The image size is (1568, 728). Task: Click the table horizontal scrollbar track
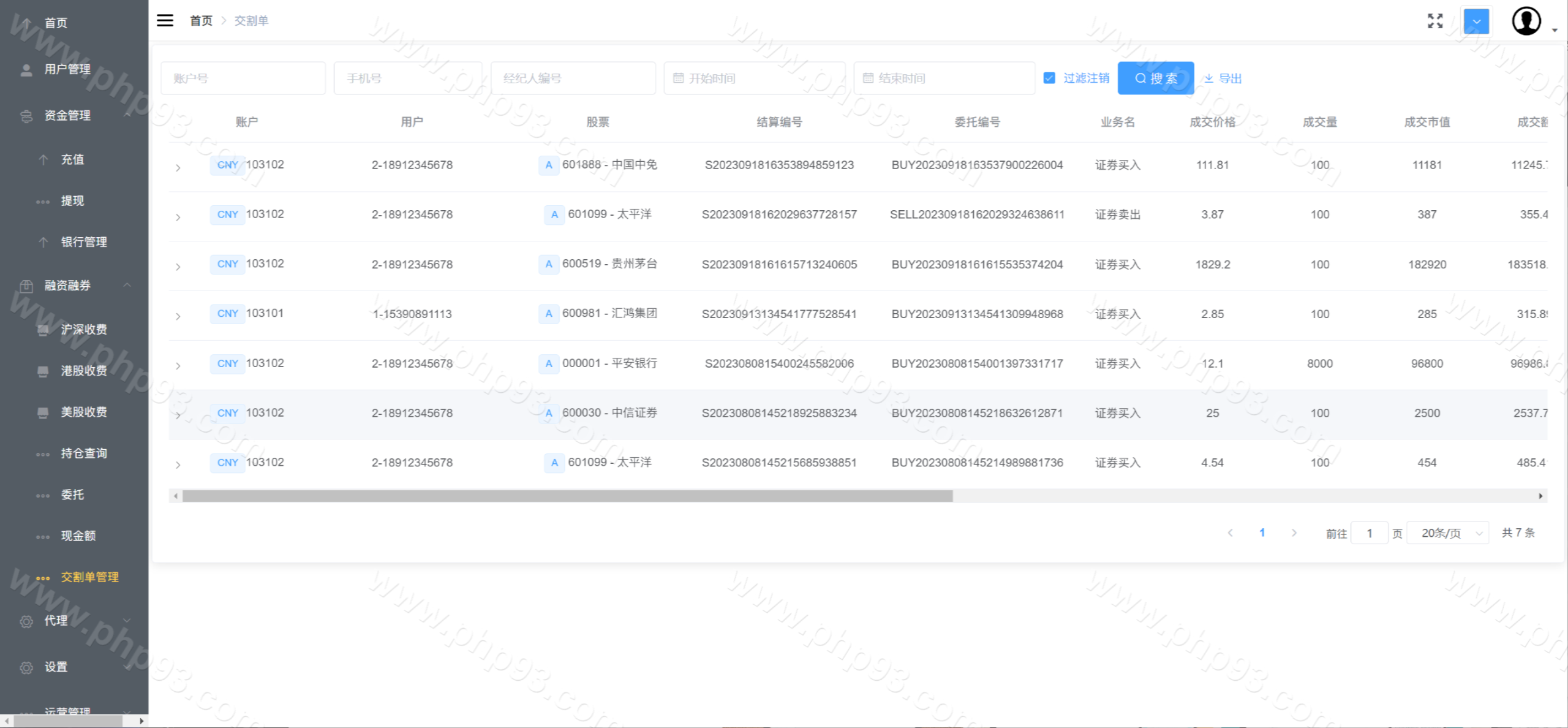coord(1225,496)
